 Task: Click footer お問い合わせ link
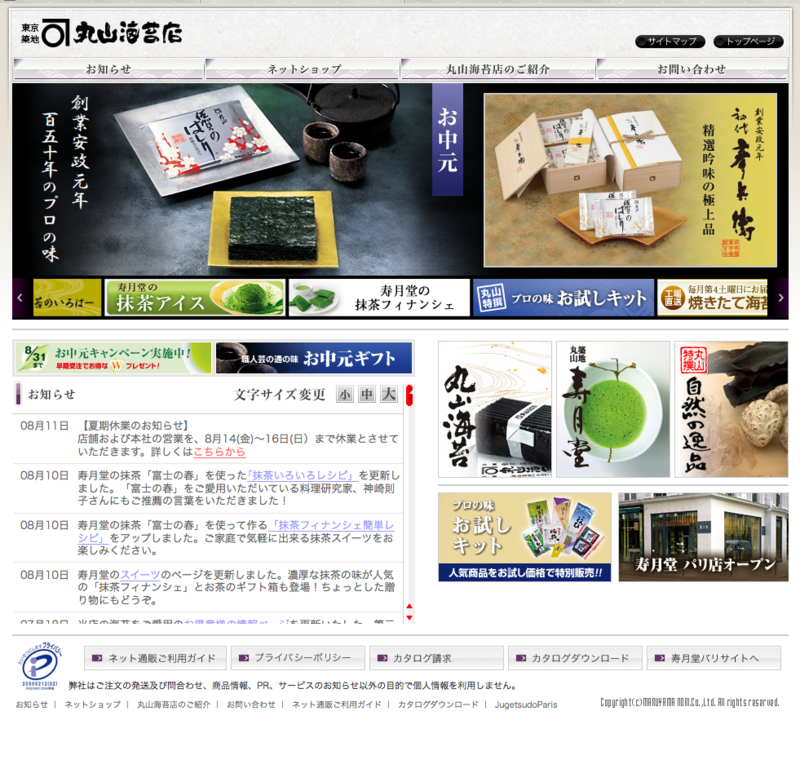pyautogui.click(x=251, y=704)
